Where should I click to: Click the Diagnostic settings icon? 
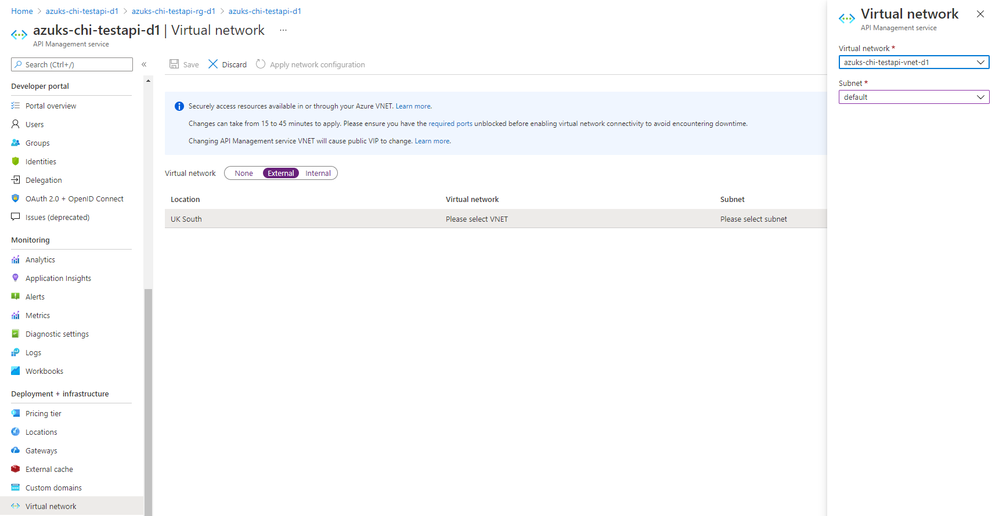16,333
